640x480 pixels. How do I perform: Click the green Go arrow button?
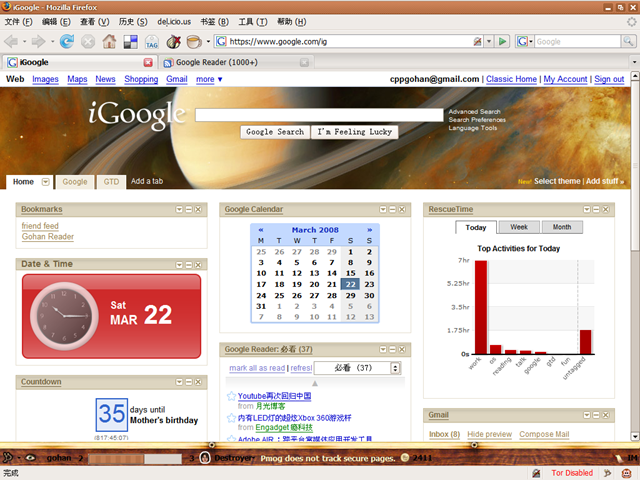(x=502, y=41)
